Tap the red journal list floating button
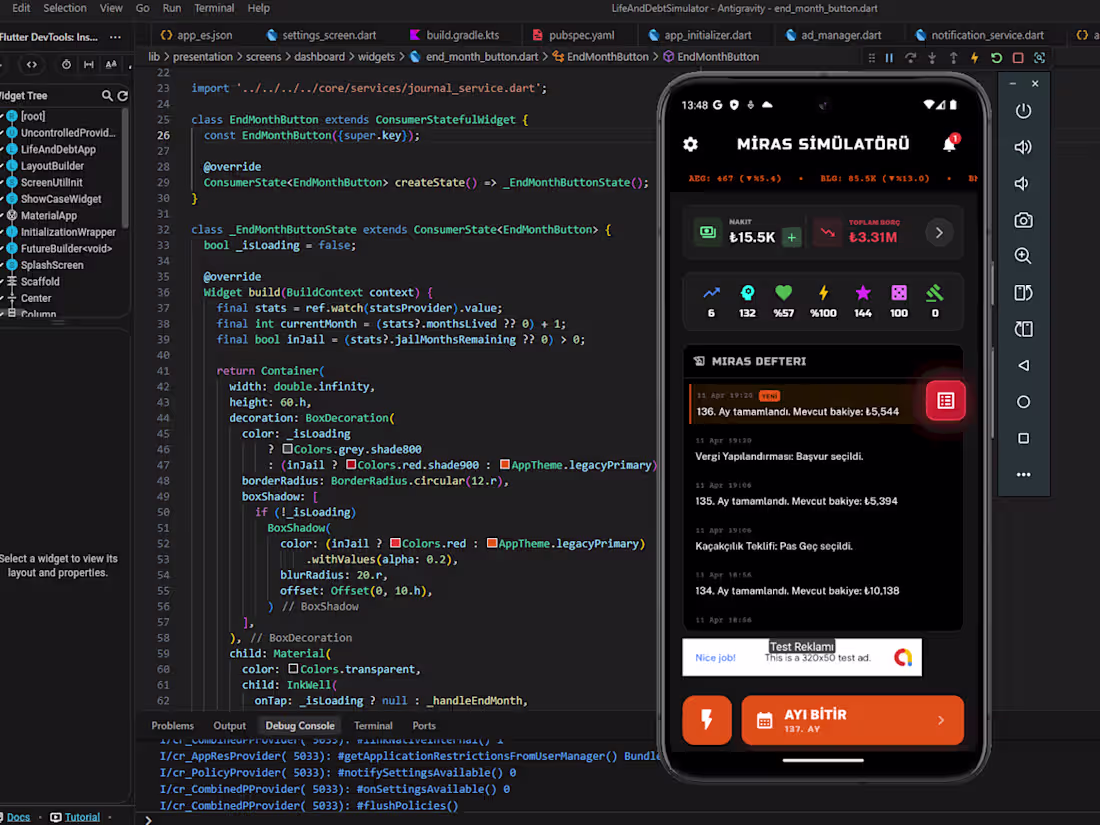This screenshot has height=825, width=1100. [x=945, y=401]
